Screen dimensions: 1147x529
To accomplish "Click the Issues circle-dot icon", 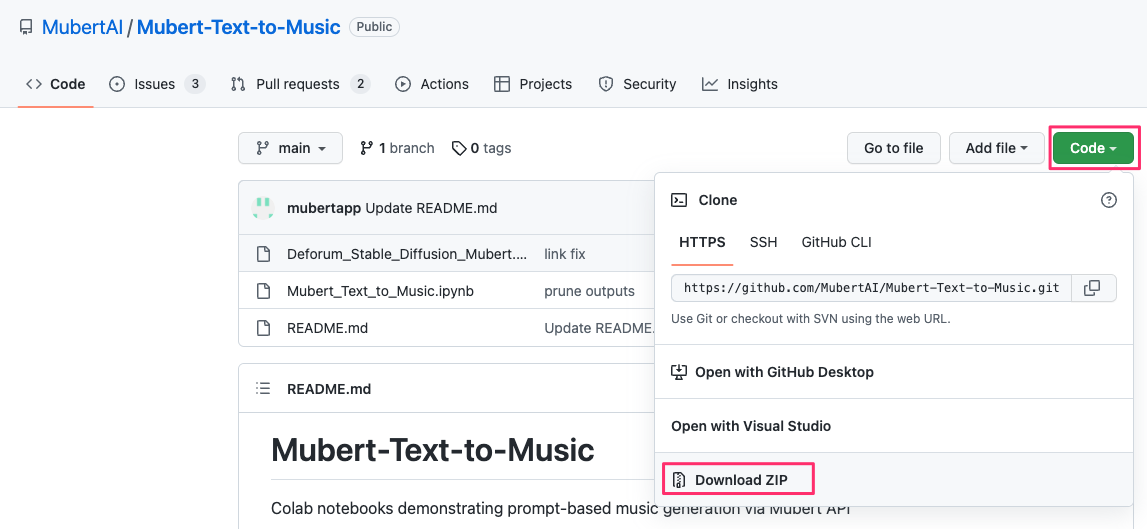I will coord(117,84).
